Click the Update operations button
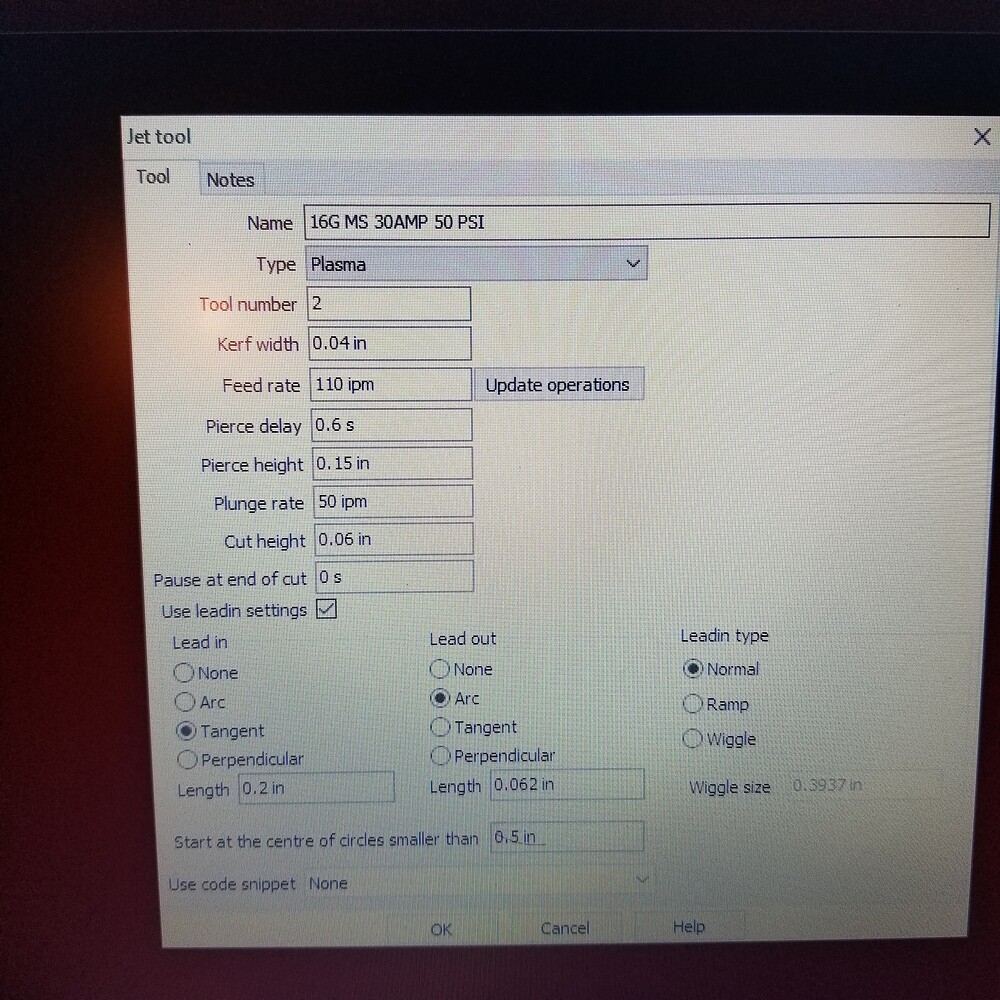Screen dimensions: 1000x1000 (x=557, y=385)
